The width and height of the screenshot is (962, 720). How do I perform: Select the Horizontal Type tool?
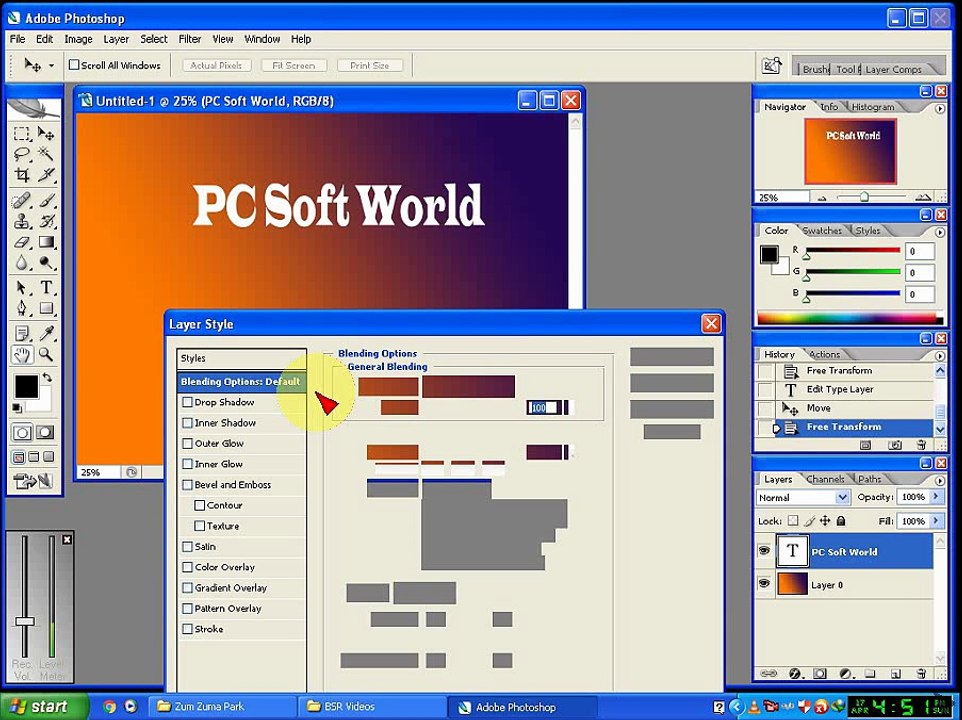46,288
